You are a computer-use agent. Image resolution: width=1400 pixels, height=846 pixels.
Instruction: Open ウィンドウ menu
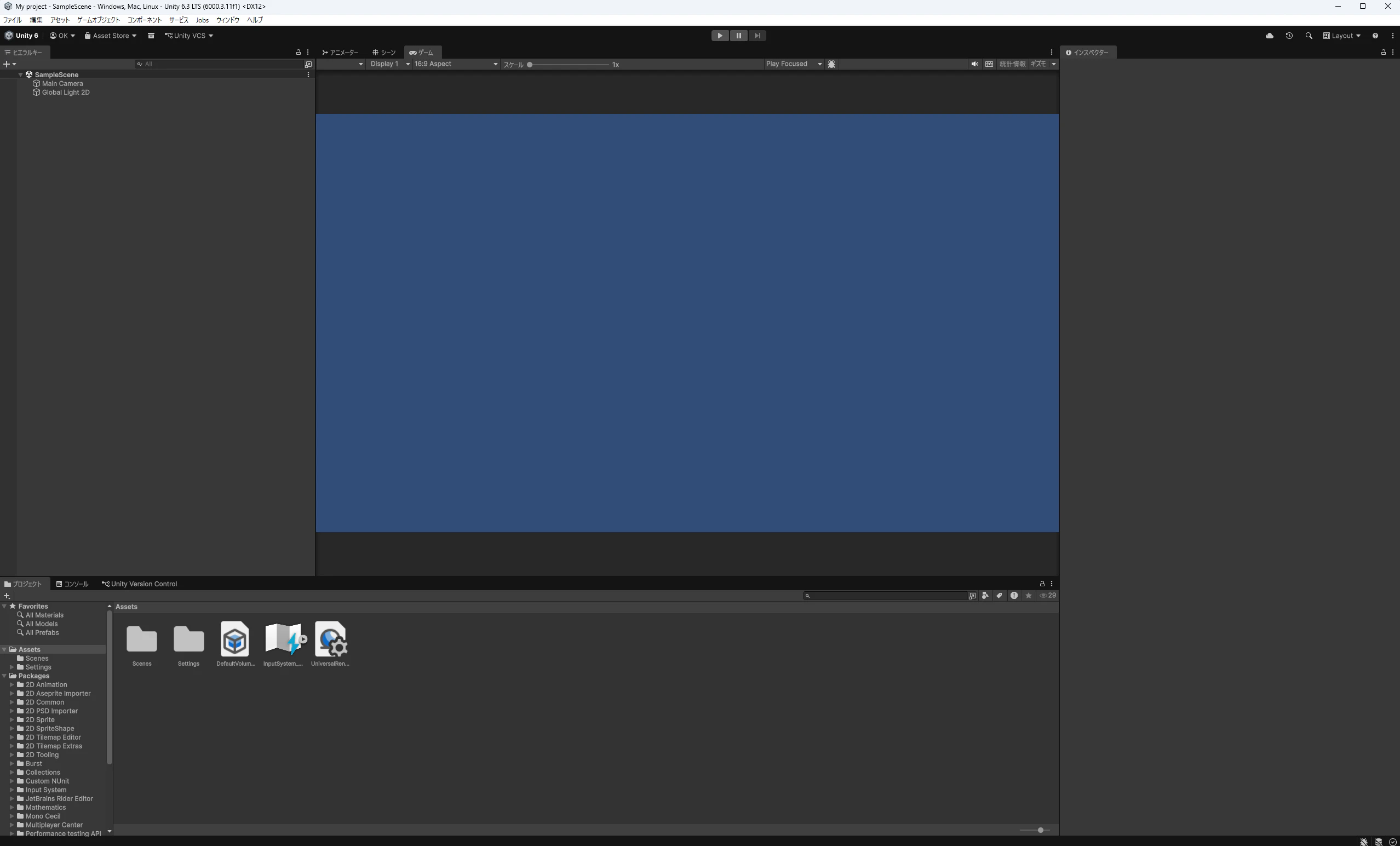[228, 20]
